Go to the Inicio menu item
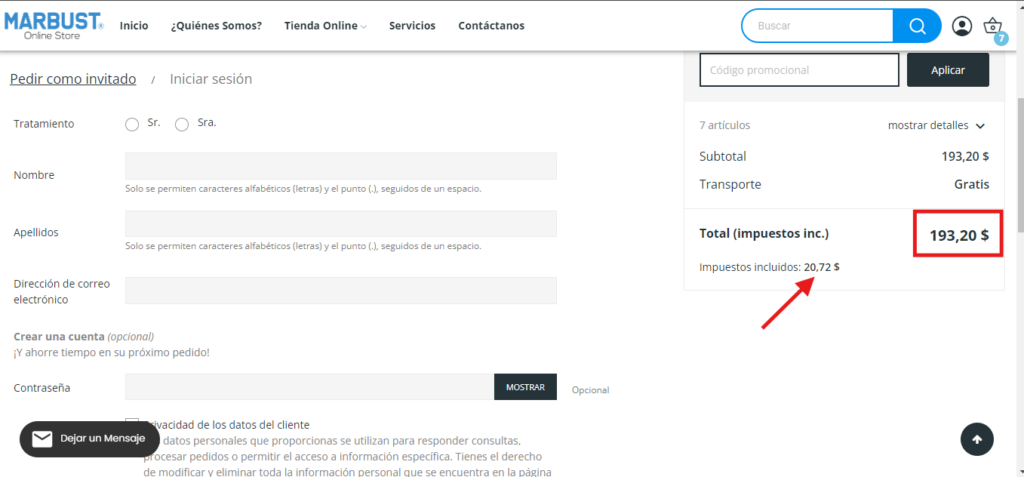The height and width of the screenshot is (477, 1024). pyautogui.click(x=134, y=26)
